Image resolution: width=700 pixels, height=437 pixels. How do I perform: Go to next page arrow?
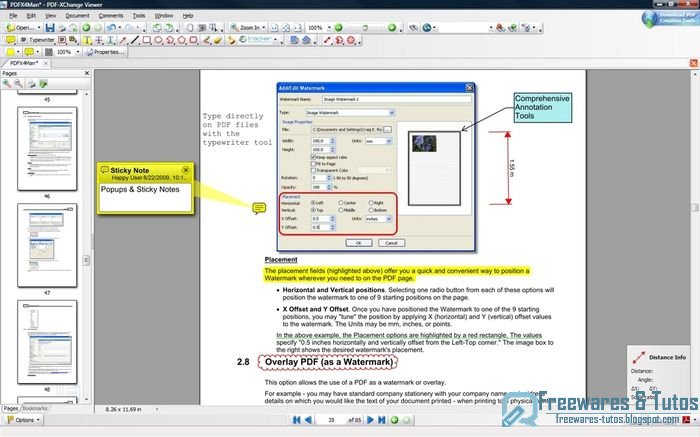(x=370, y=420)
